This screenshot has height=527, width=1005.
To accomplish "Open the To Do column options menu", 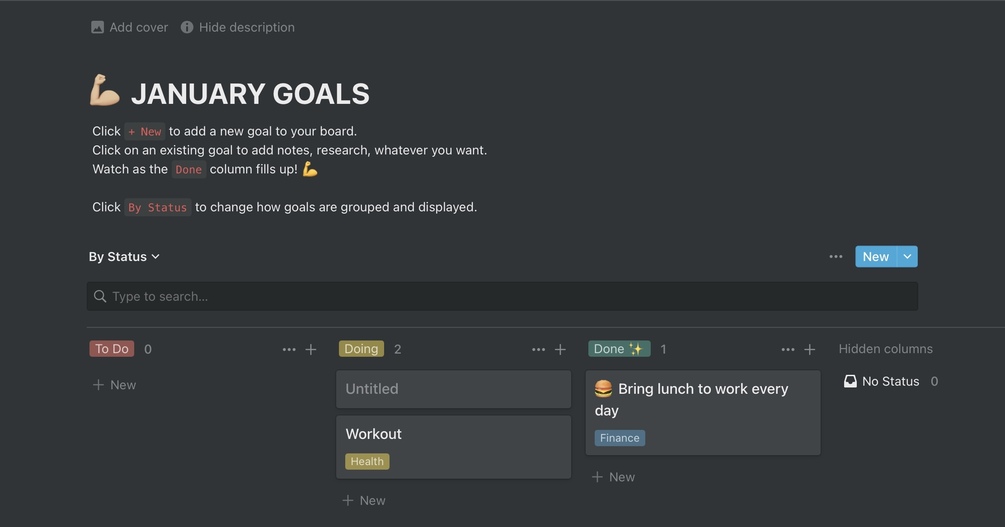I will click(x=289, y=349).
